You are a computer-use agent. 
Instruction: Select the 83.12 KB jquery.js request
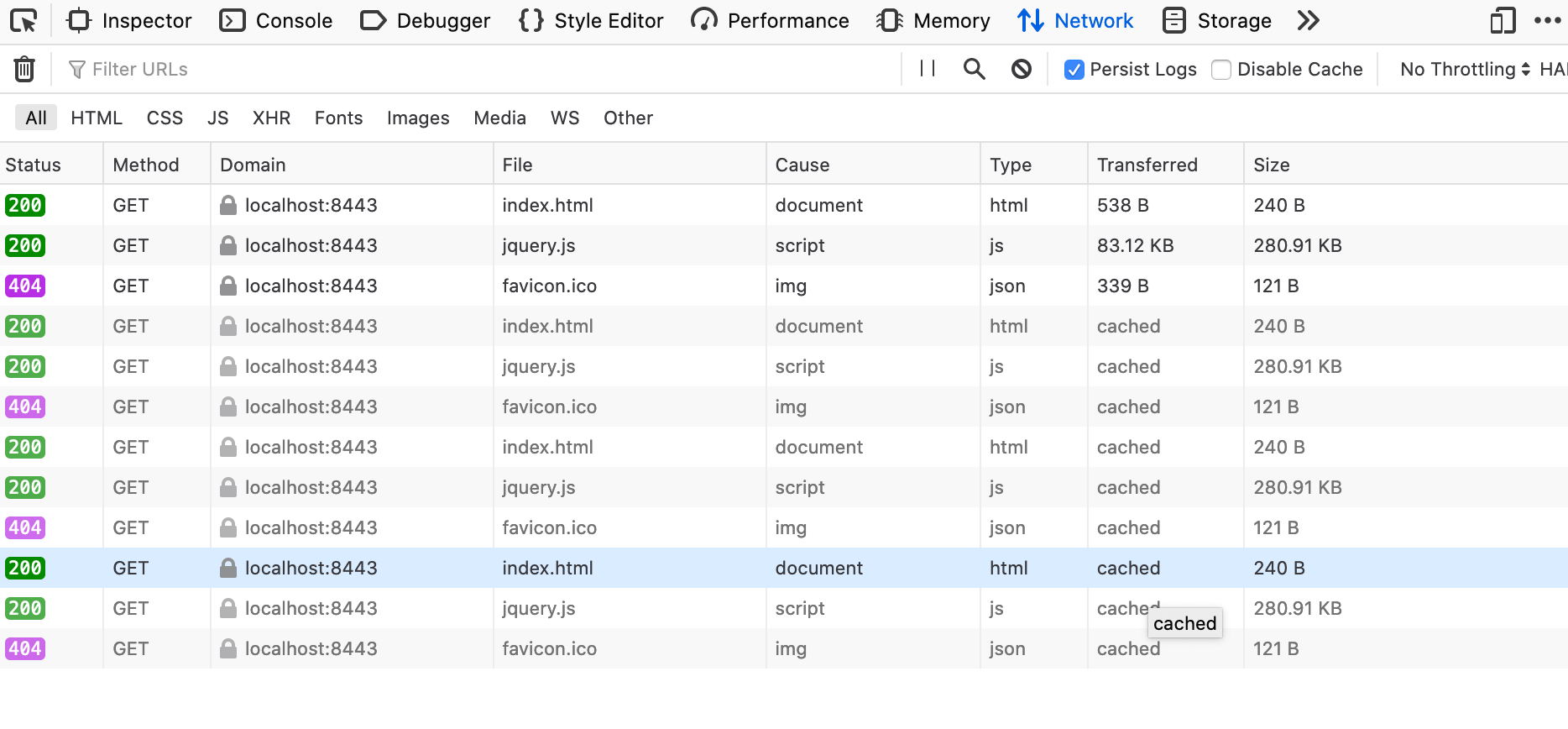pyautogui.click(x=784, y=245)
